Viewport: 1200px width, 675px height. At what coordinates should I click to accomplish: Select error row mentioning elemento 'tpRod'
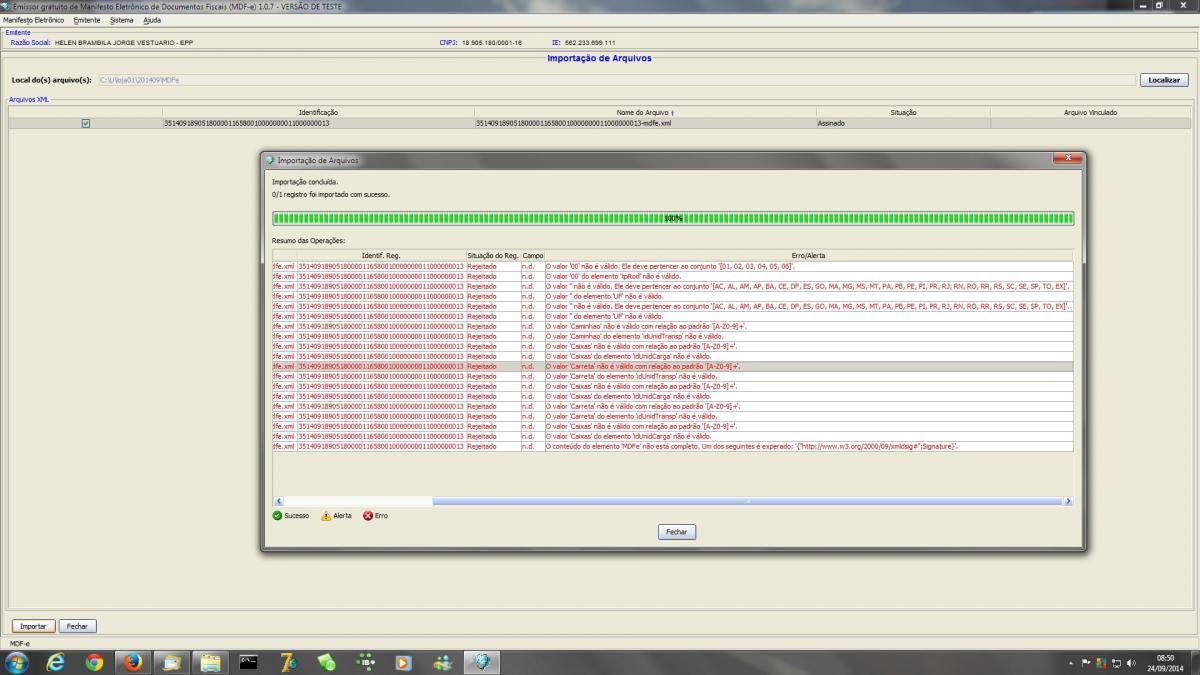pyautogui.click(x=672, y=276)
